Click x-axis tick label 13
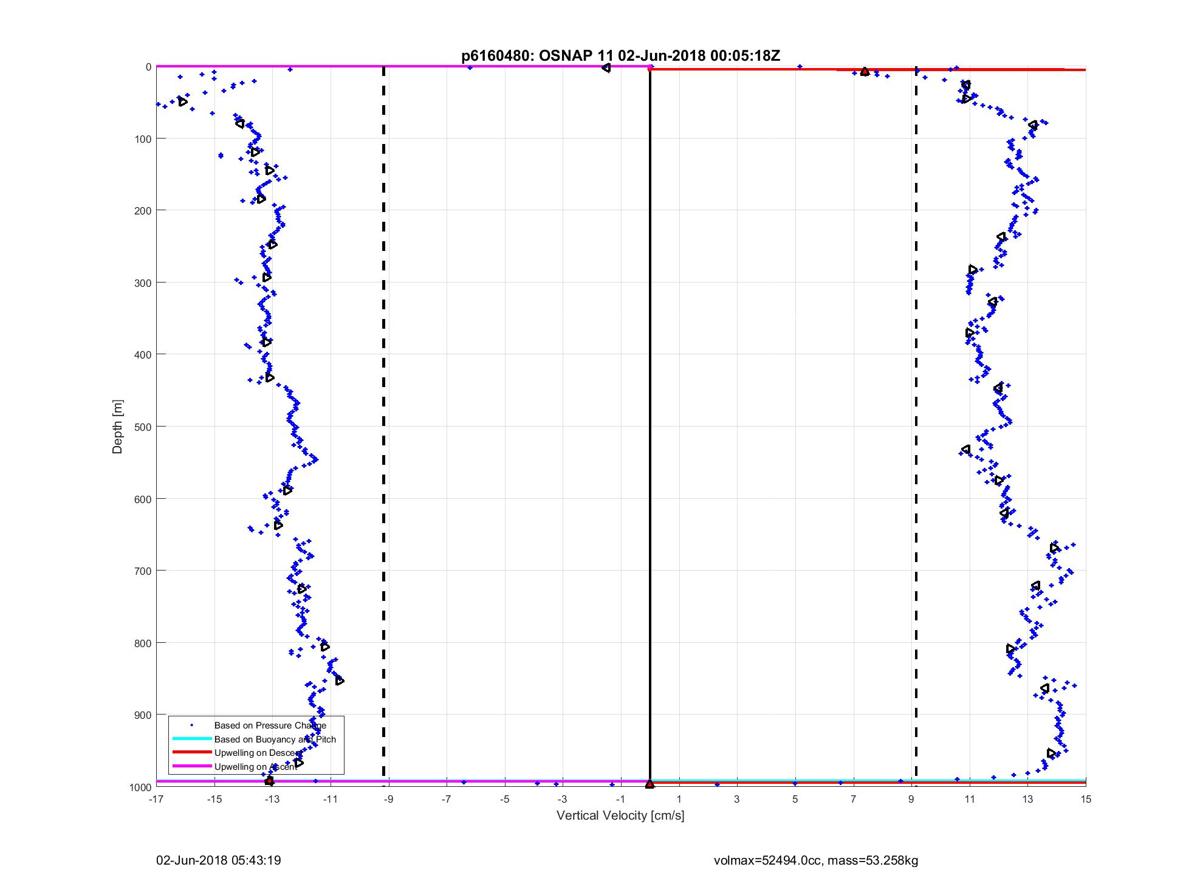Viewport: 1200px width, 885px height. pos(1028,799)
